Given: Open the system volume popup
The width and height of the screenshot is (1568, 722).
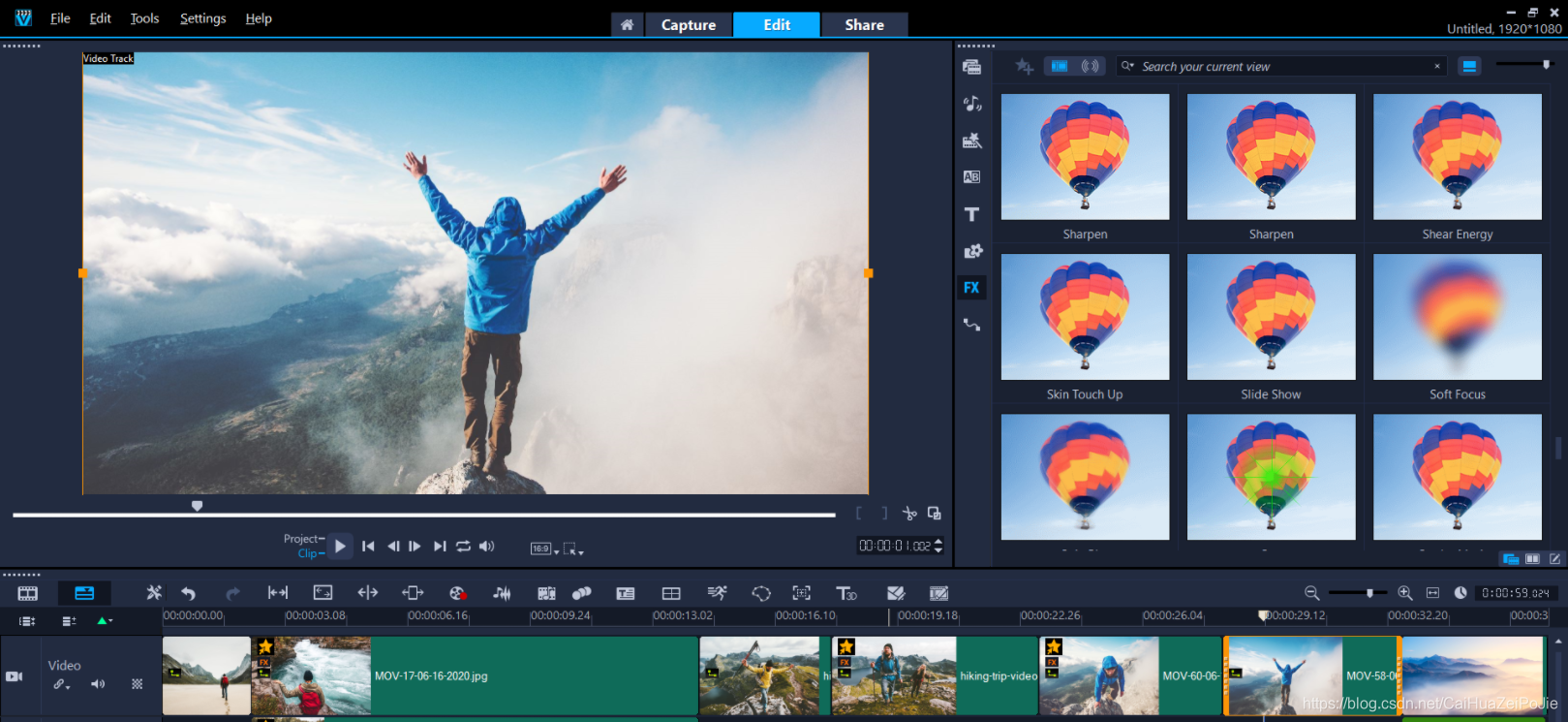Looking at the screenshot, I should (486, 547).
